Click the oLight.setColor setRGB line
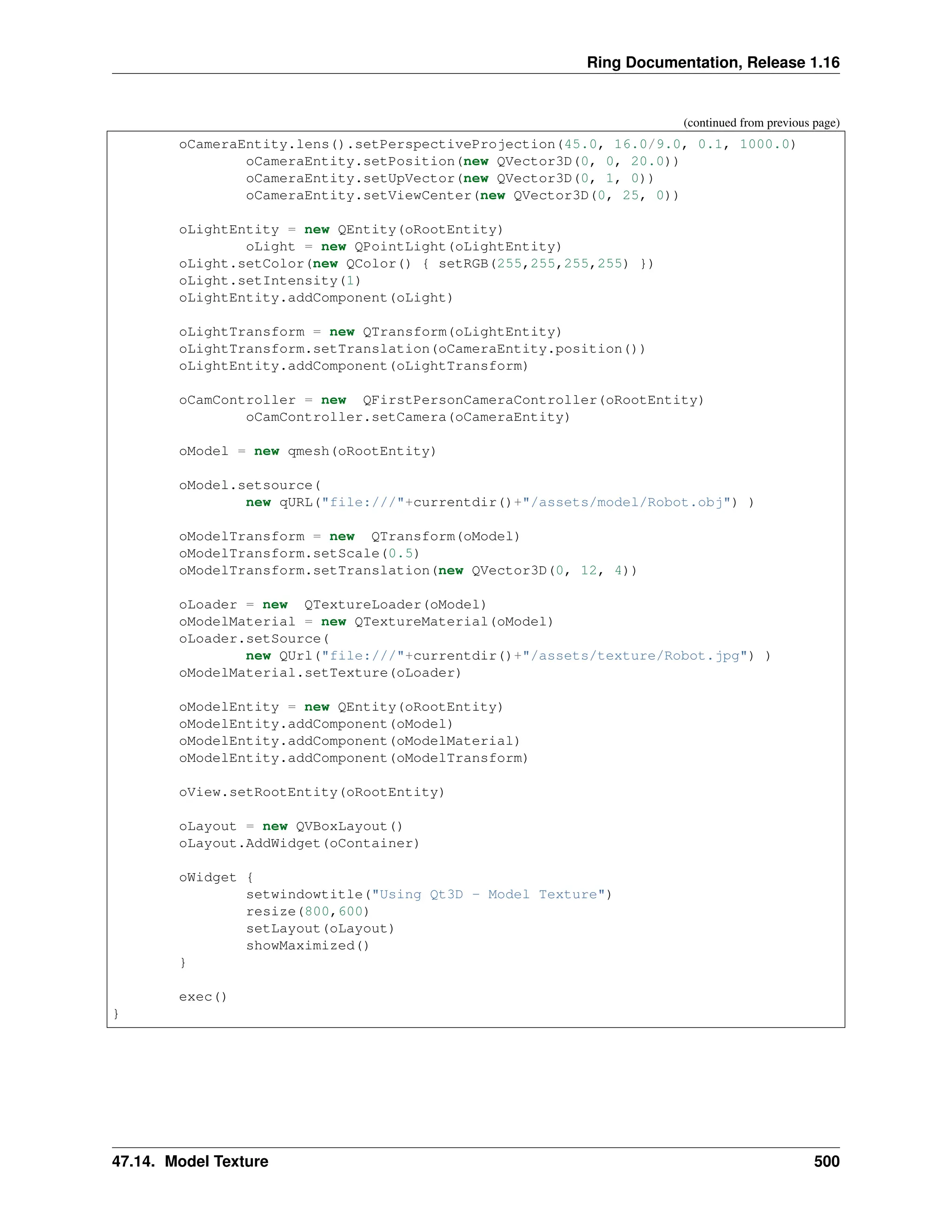 416,264
